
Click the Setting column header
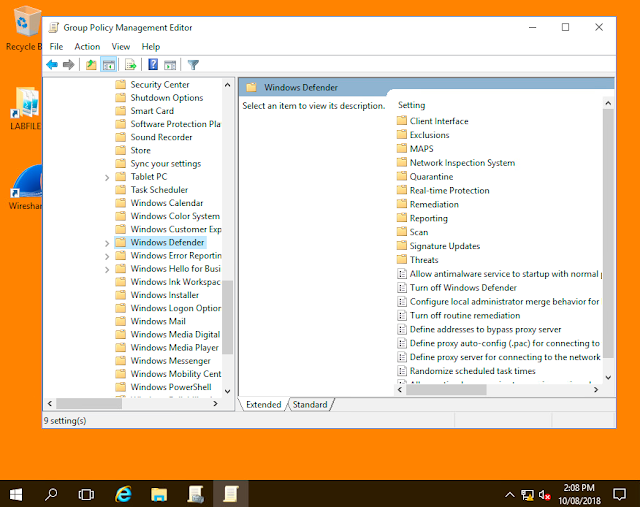[x=411, y=105]
